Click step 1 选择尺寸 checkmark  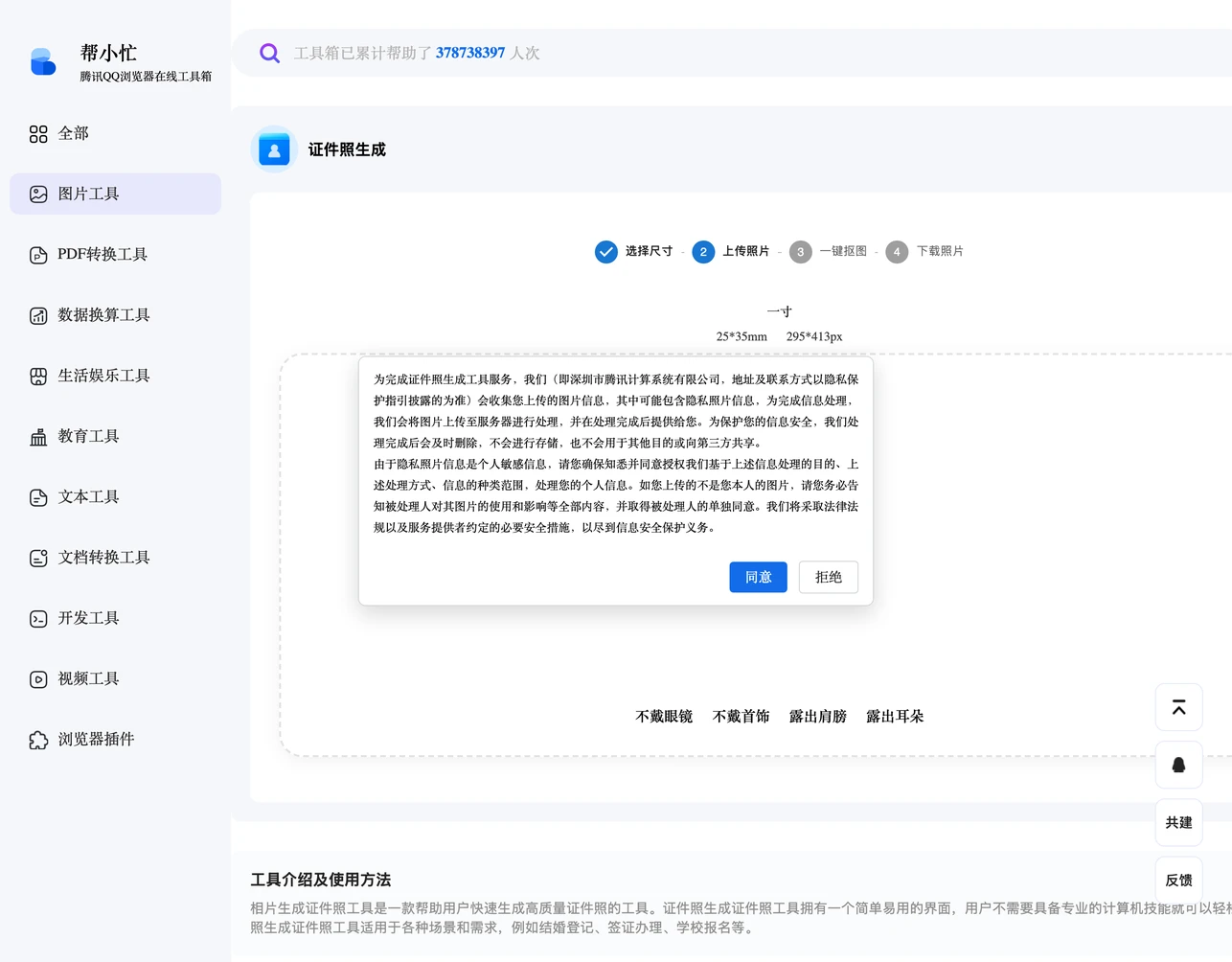click(x=605, y=252)
